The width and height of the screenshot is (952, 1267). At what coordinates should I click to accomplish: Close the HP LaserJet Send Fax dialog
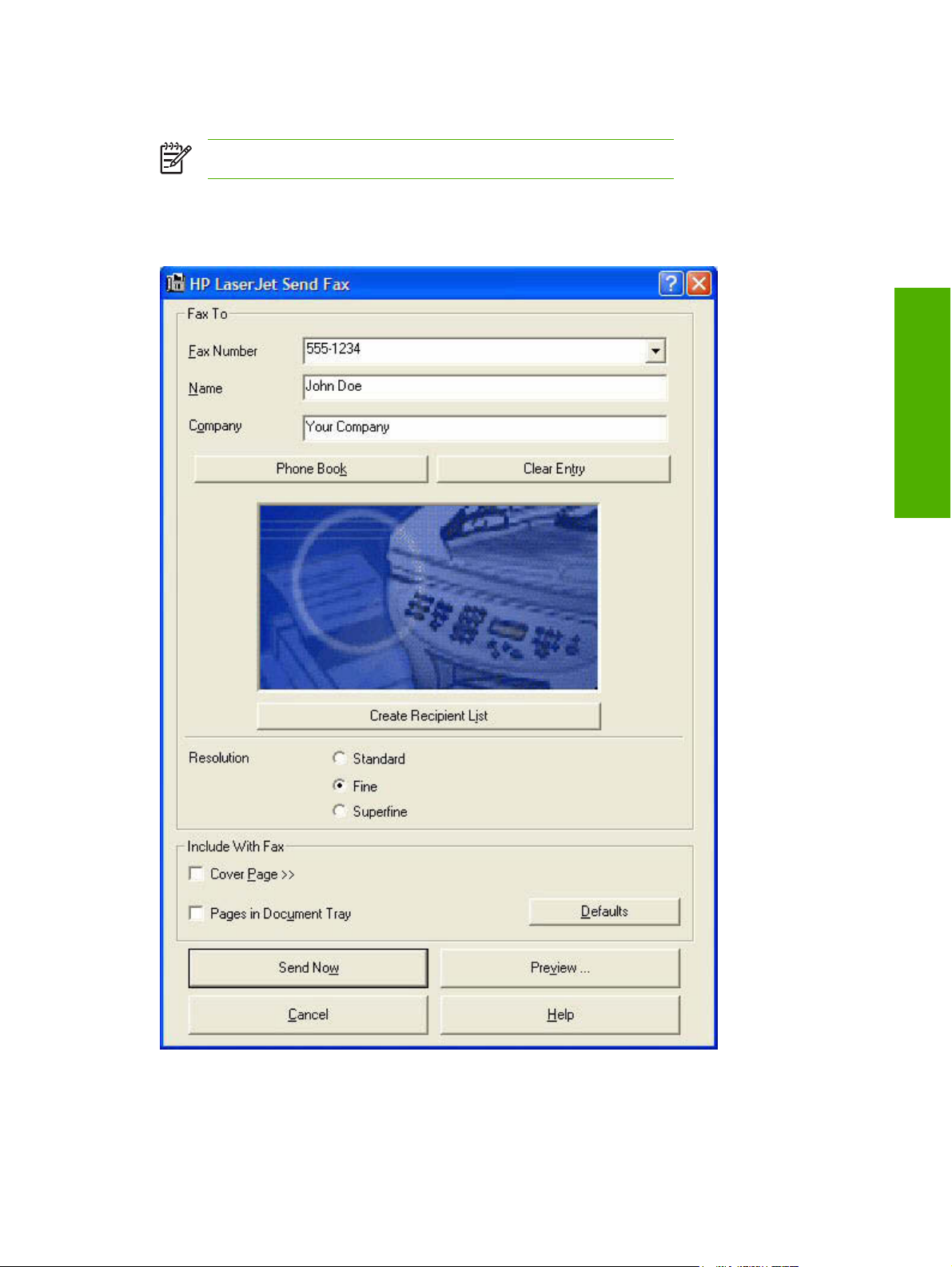pyautogui.click(x=699, y=283)
